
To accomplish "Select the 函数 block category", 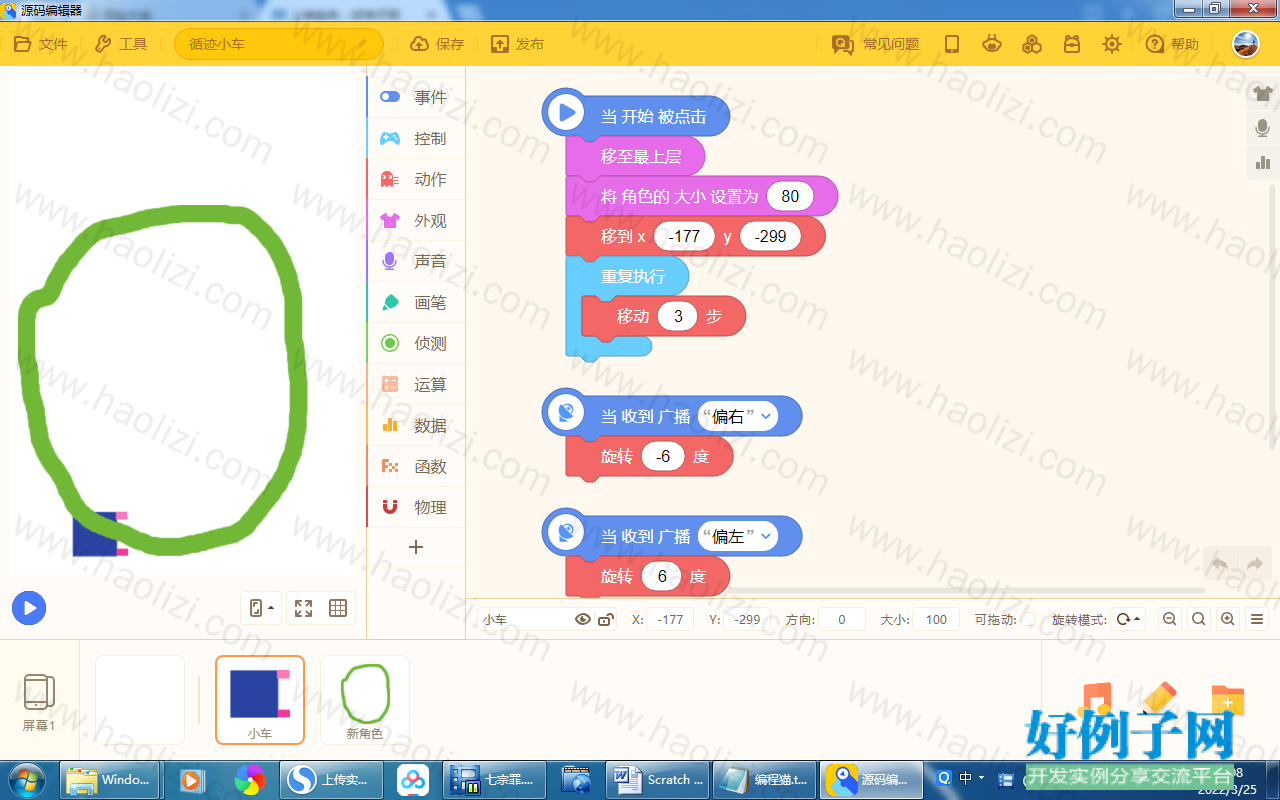I will (x=416, y=466).
